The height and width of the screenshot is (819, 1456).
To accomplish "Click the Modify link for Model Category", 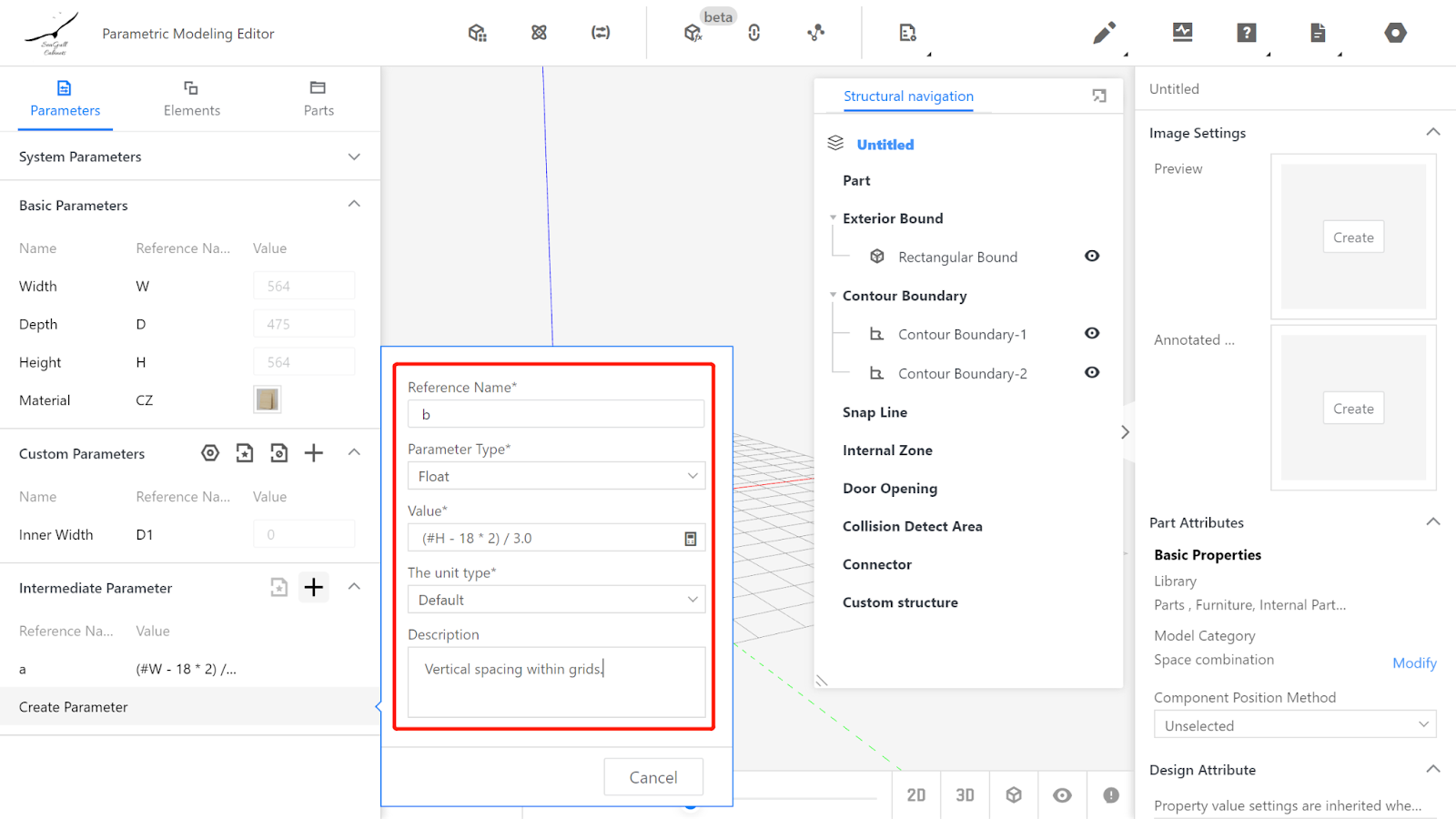I will (1413, 663).
